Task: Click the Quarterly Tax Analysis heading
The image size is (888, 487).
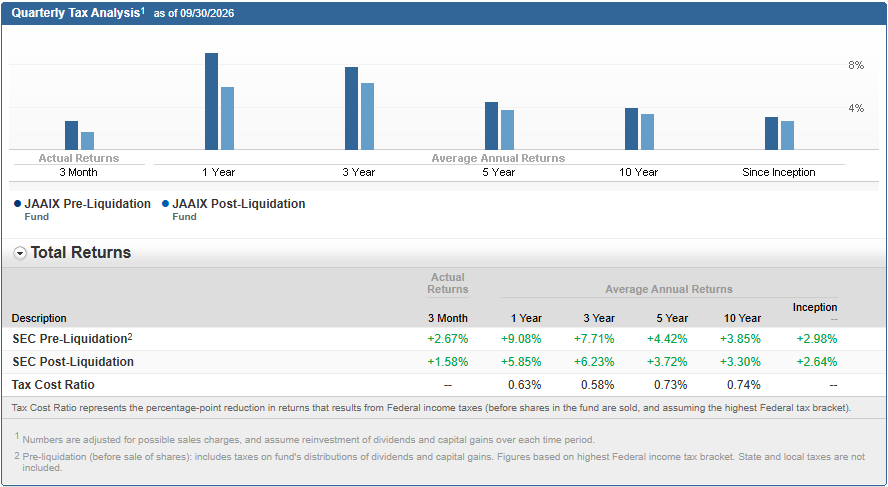Action: tap(78, 13)
